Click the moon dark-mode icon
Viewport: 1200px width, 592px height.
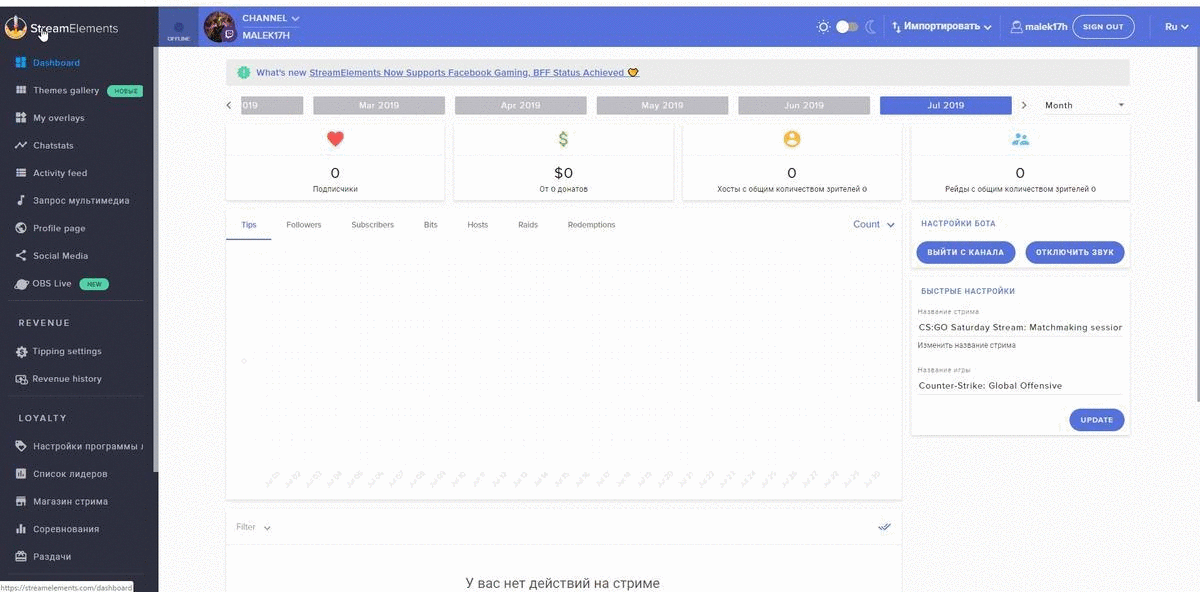coord(871,27)
